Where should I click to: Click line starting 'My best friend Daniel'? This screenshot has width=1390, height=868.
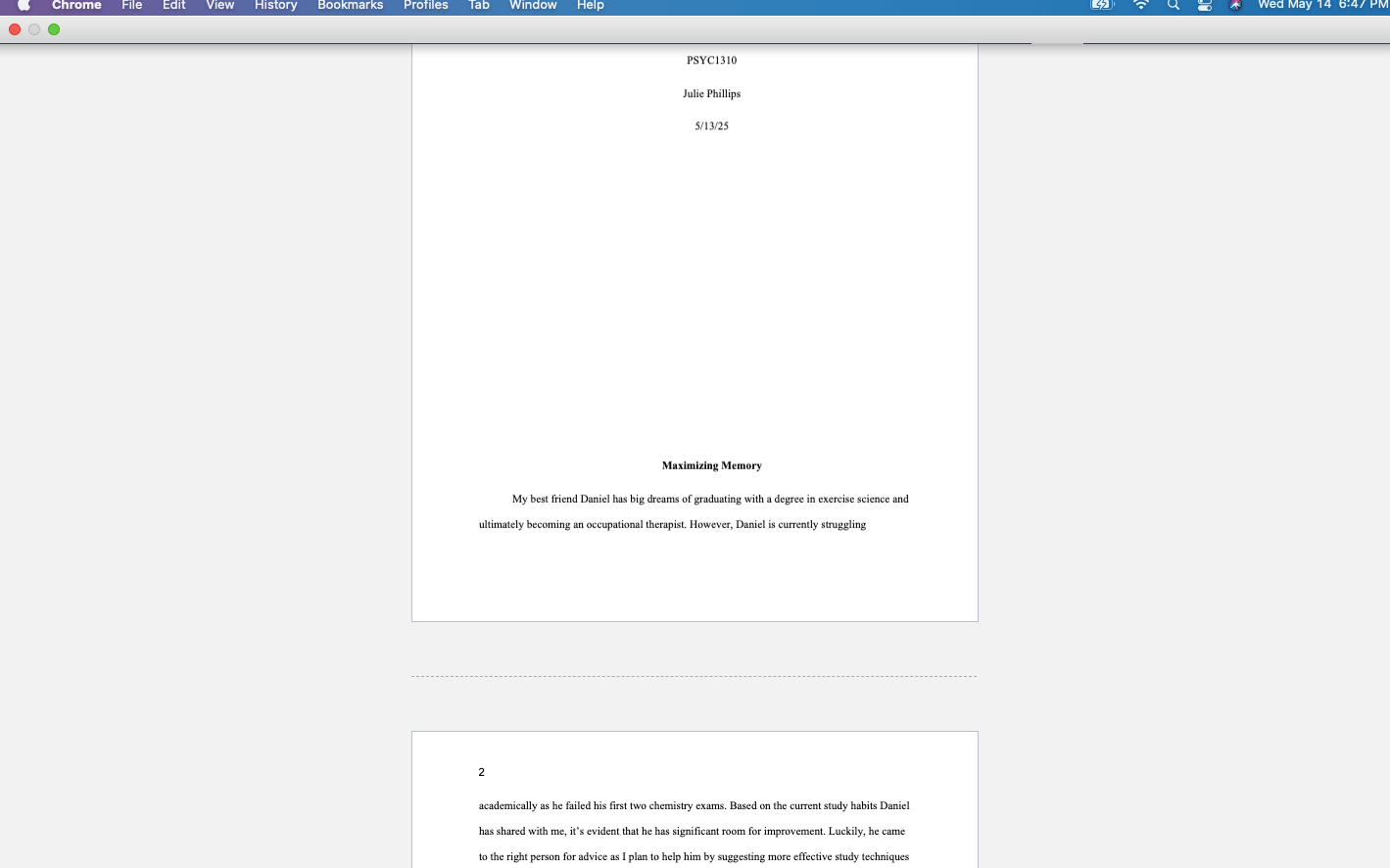pos(710,499)
